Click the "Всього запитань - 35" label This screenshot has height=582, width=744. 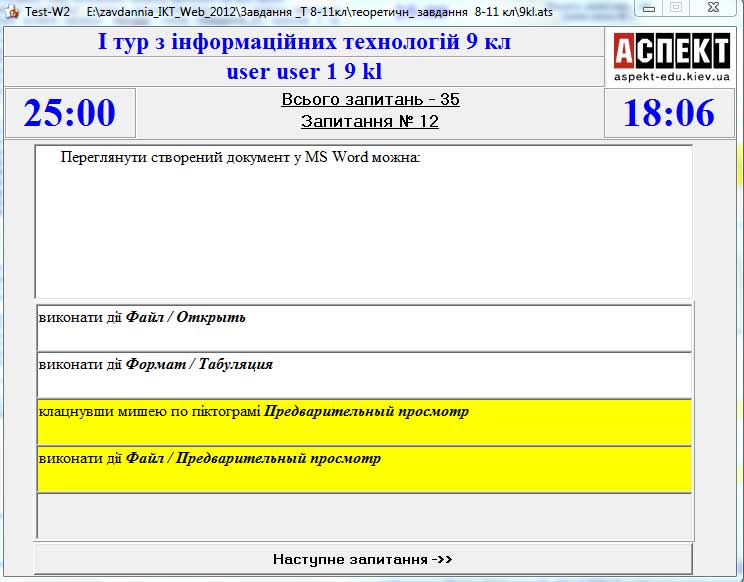pyautogui.click(x=370, y=100)
